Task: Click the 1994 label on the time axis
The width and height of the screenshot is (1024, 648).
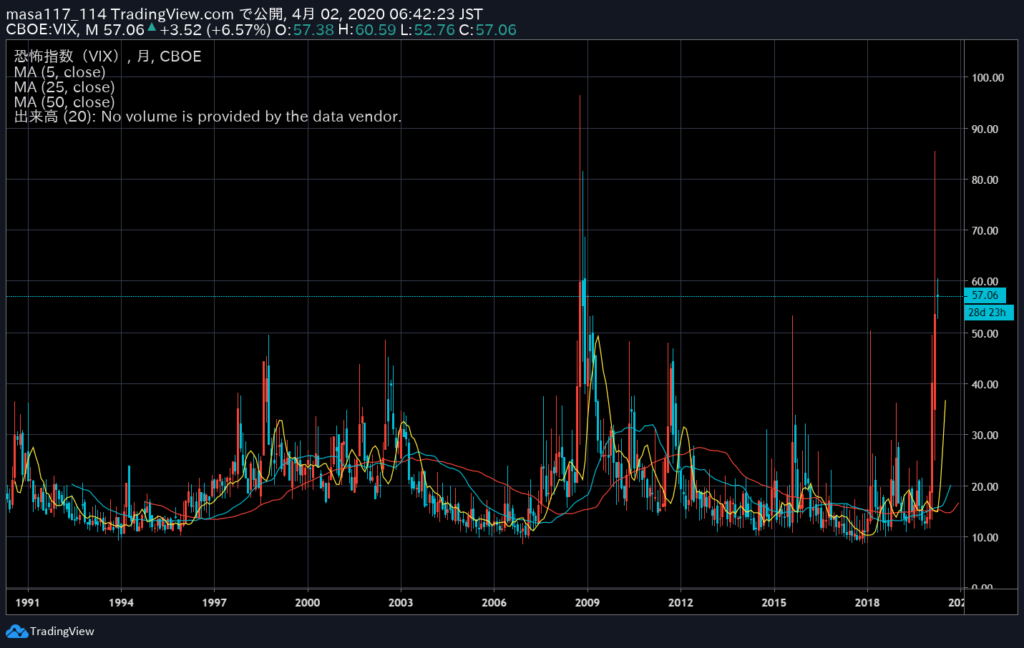Action: pyautogui.click(x=121, y=602)
